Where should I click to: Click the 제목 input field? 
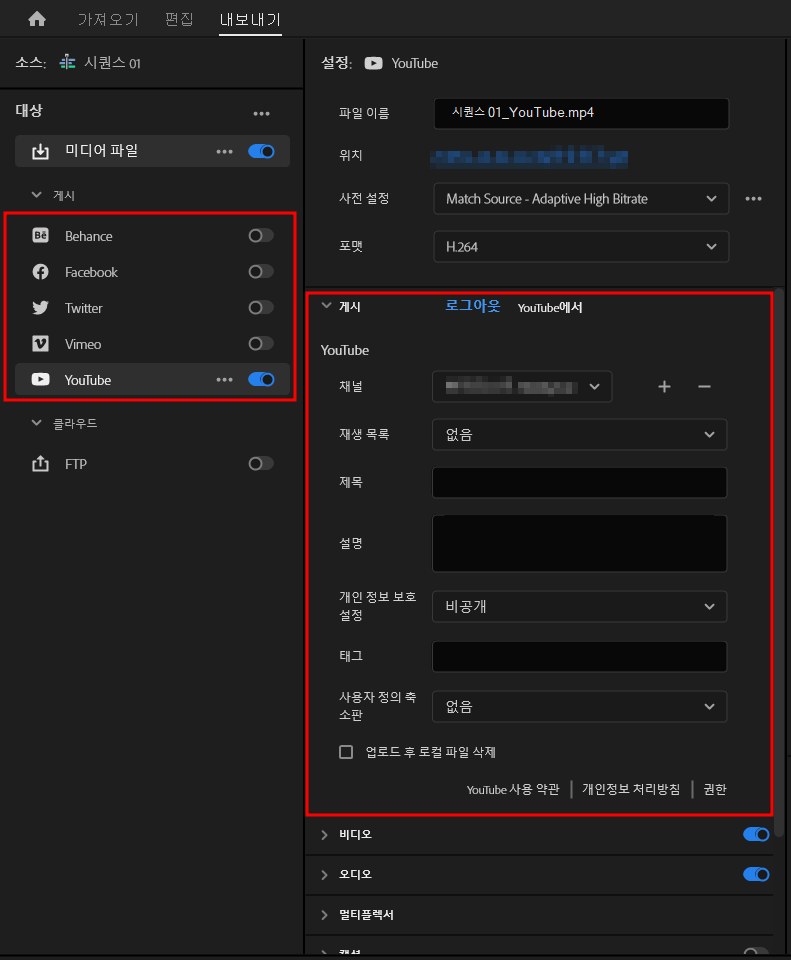coord(580,482)
